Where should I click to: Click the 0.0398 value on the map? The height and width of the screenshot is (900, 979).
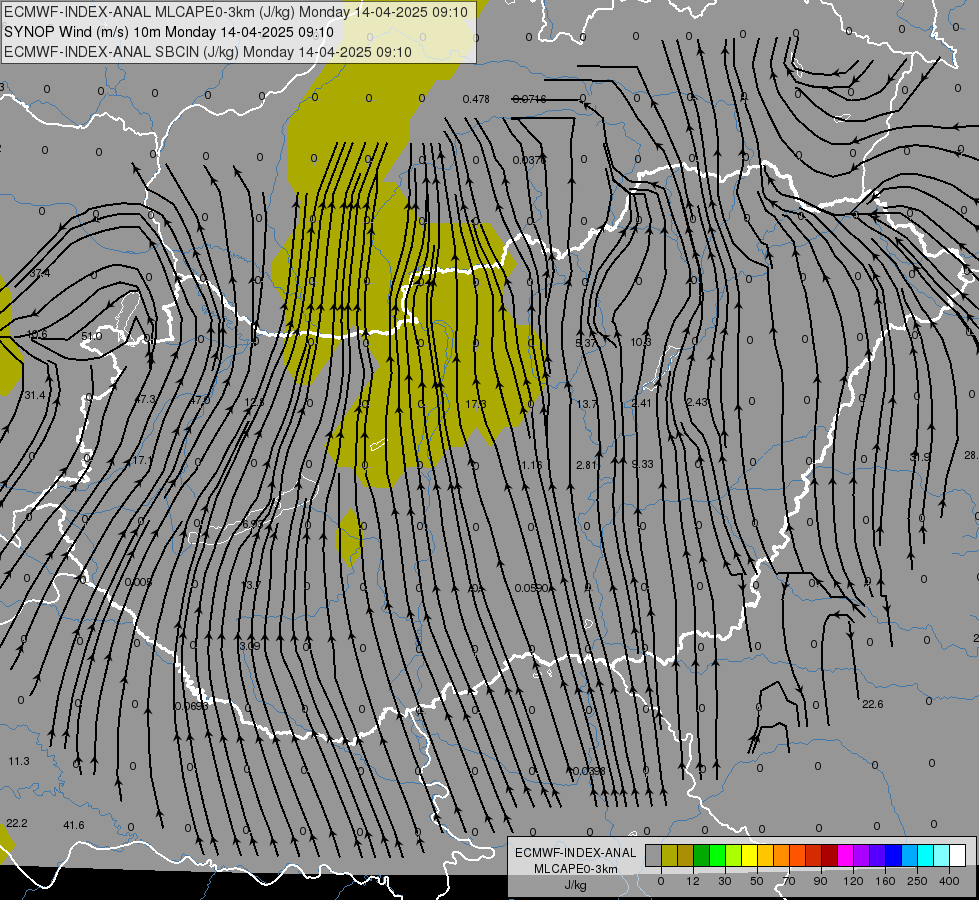(x=589, y=771)
